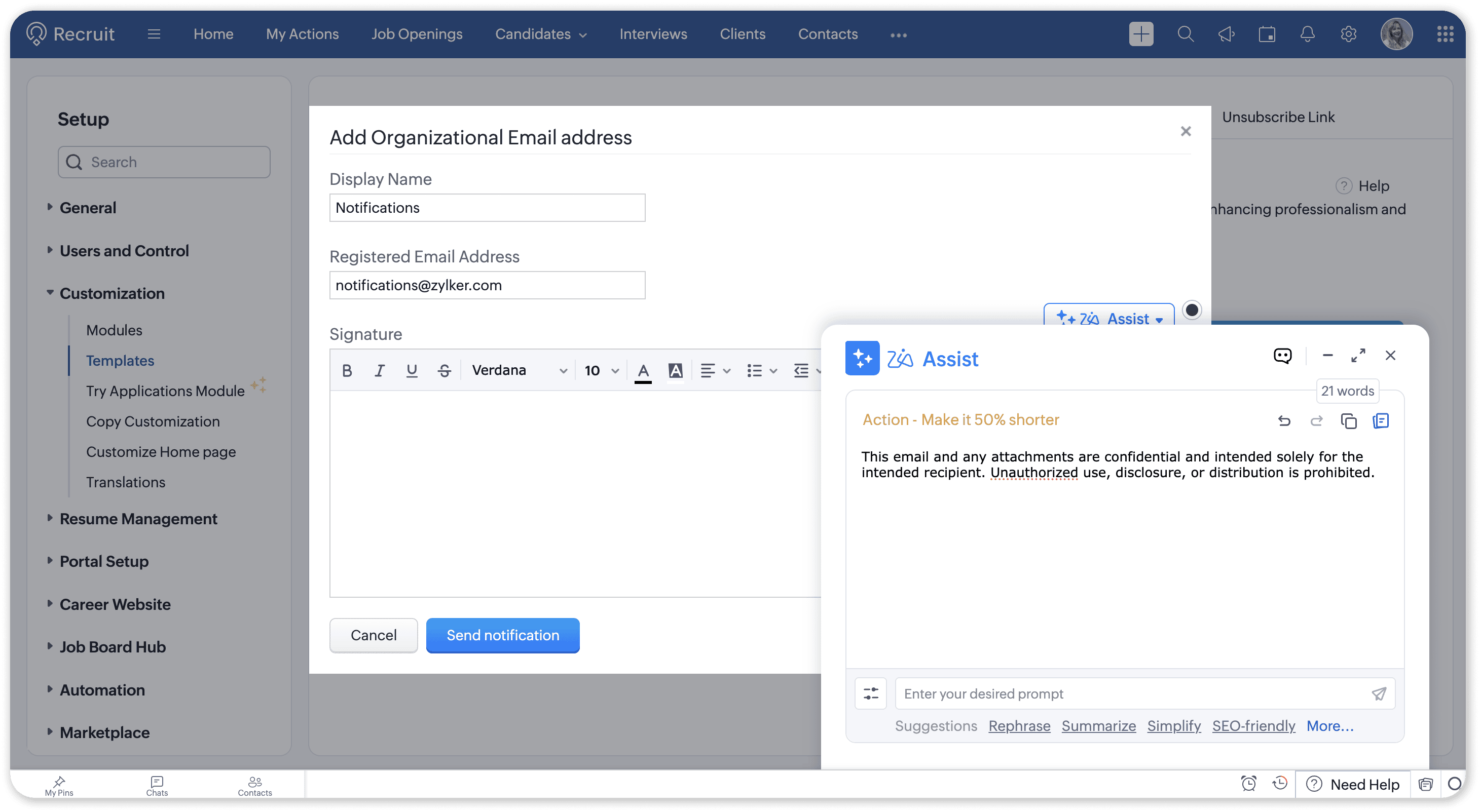
Task: Open Assist prompt settings sliders icon
Action: point(870,693)
